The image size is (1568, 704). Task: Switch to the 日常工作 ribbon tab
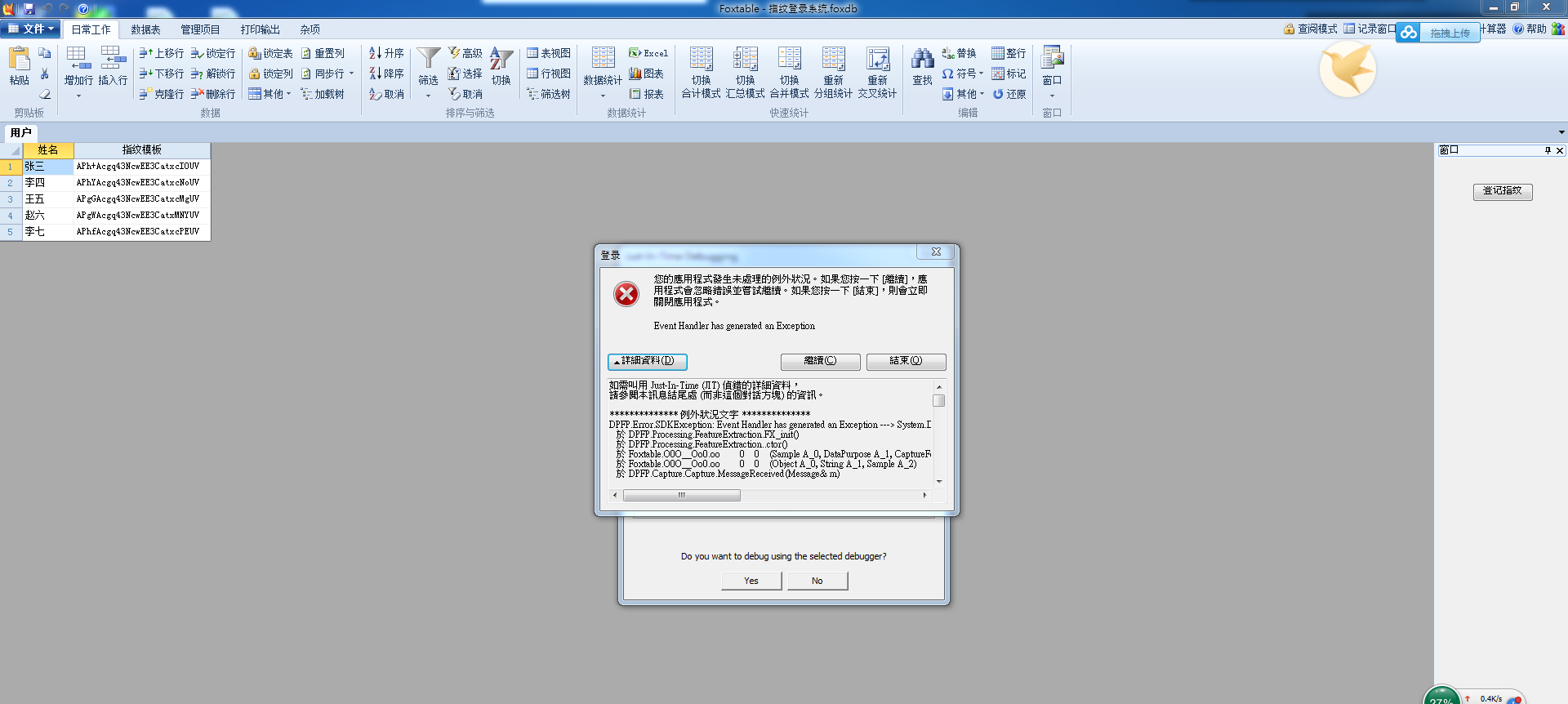[x=91, y=29]
